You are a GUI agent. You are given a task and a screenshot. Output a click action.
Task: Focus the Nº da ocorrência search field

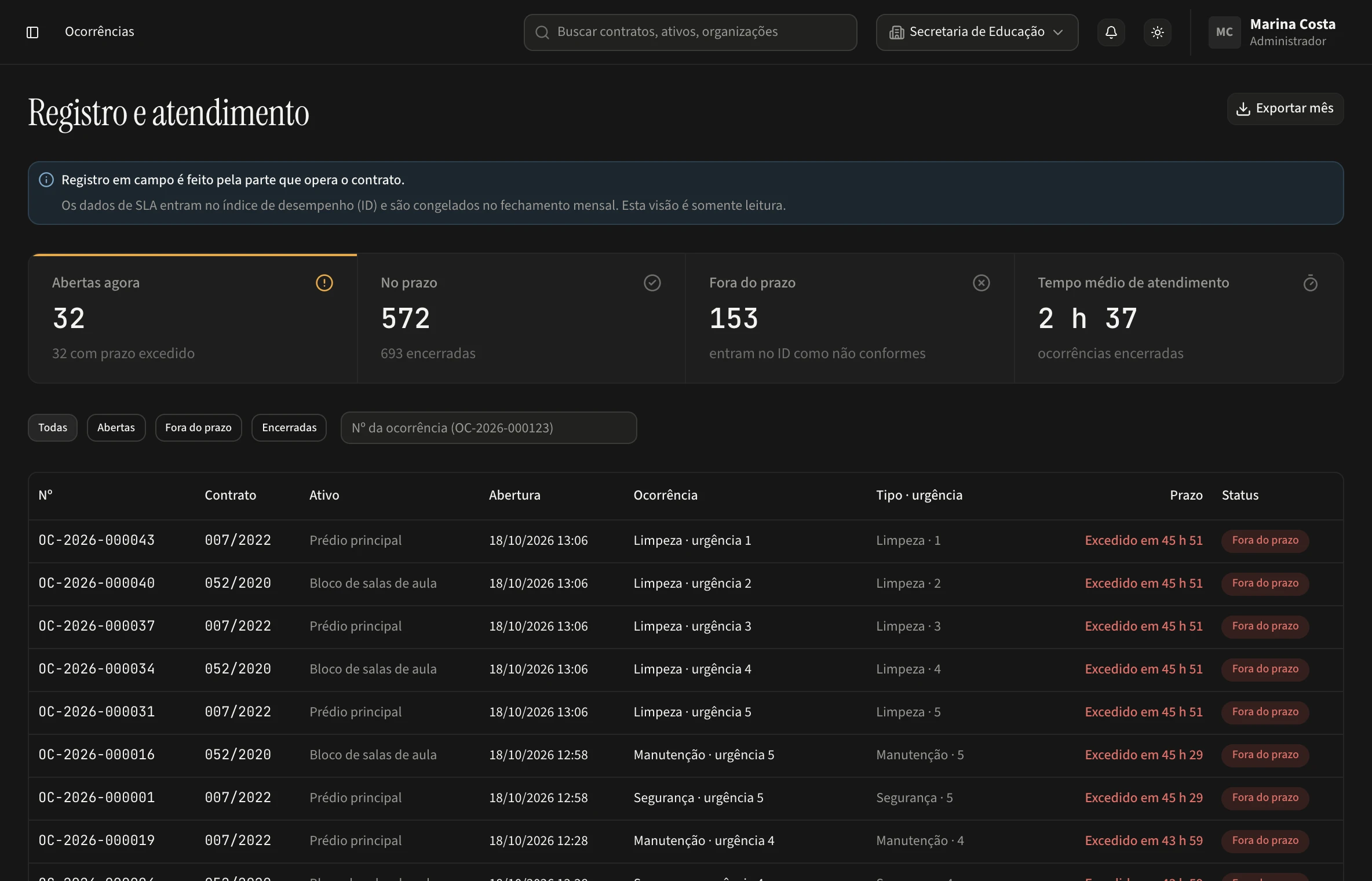pyautogui.click(x=488, y=428)
